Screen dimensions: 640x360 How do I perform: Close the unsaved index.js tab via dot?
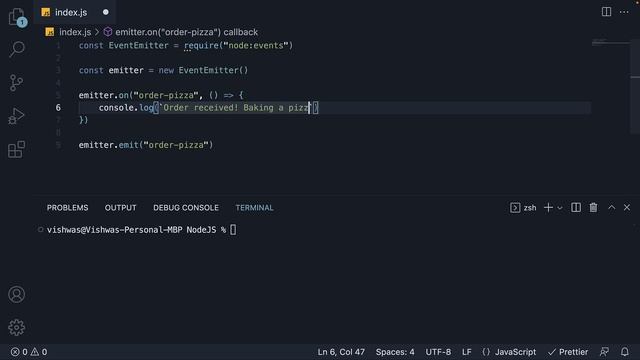(x=106, y=12)
